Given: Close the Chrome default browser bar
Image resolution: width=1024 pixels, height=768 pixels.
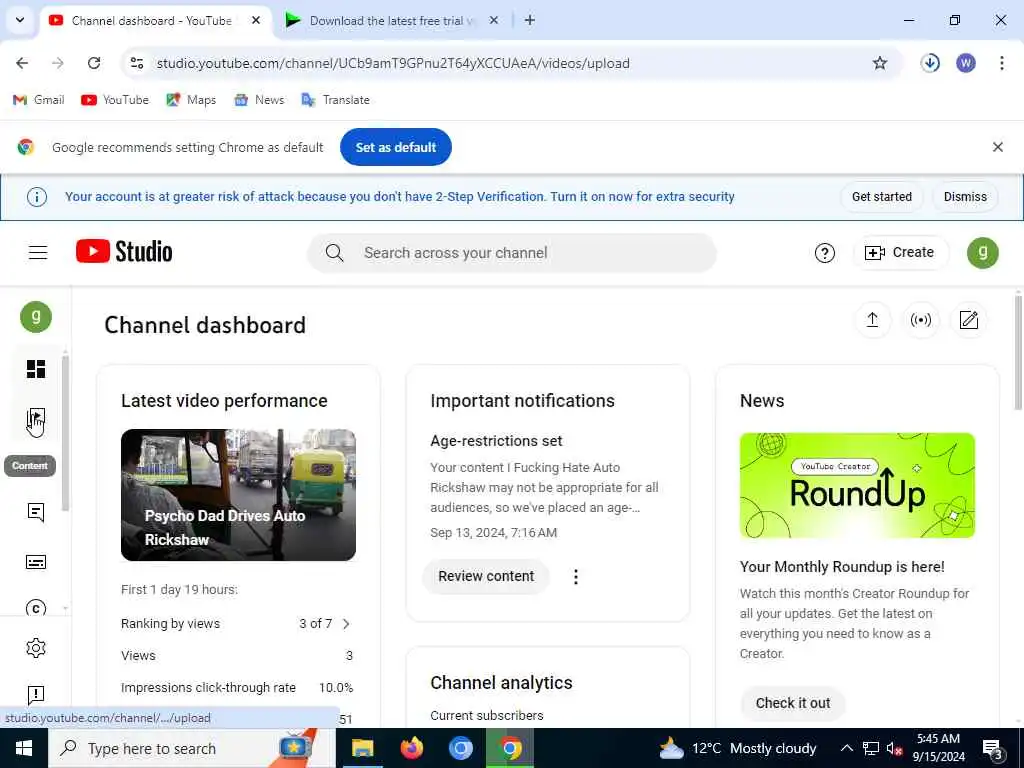Looking at the screenshot, I should tap(997, 147).
